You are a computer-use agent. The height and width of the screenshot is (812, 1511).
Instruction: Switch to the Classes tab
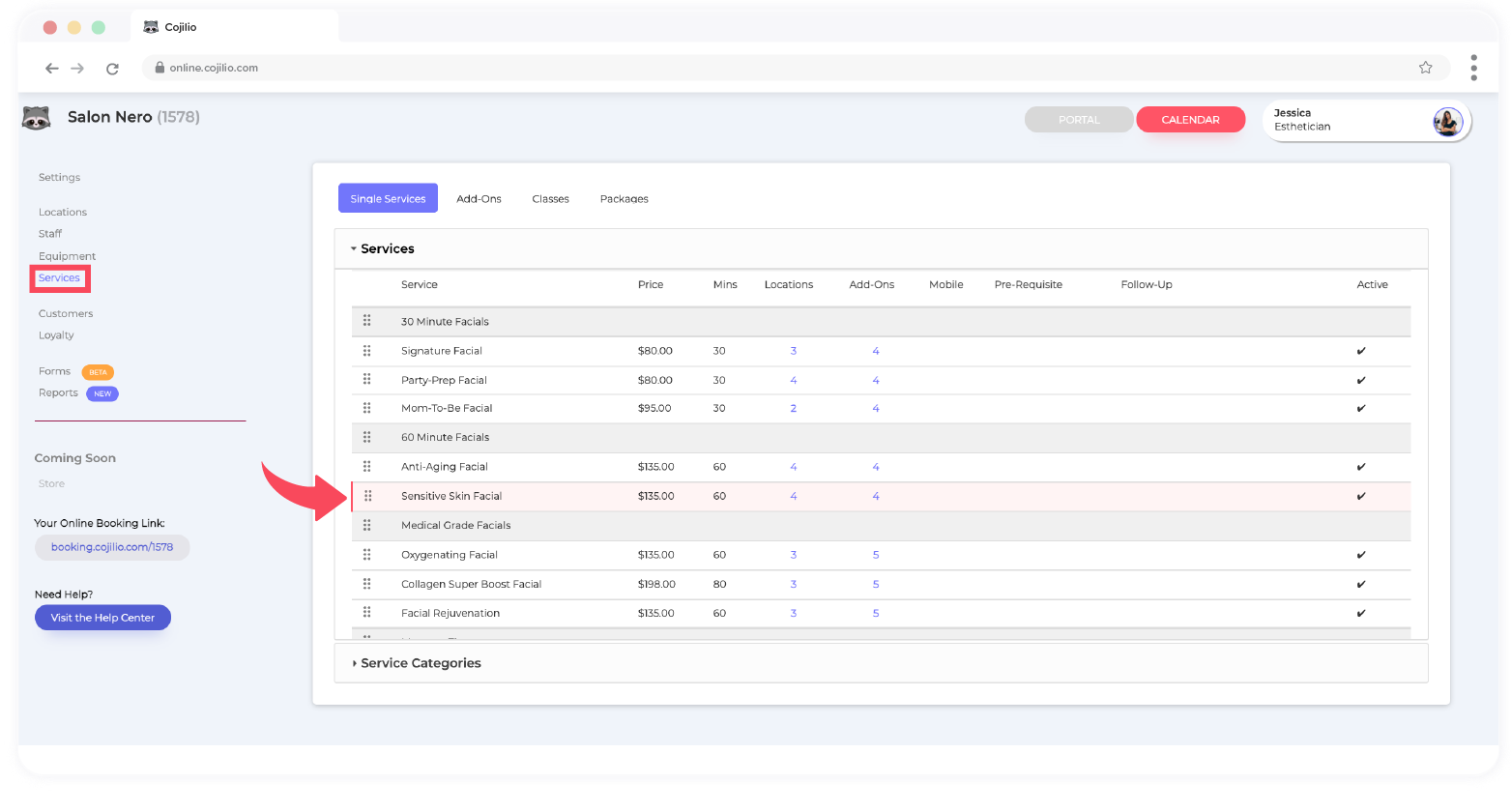[550, 199]
